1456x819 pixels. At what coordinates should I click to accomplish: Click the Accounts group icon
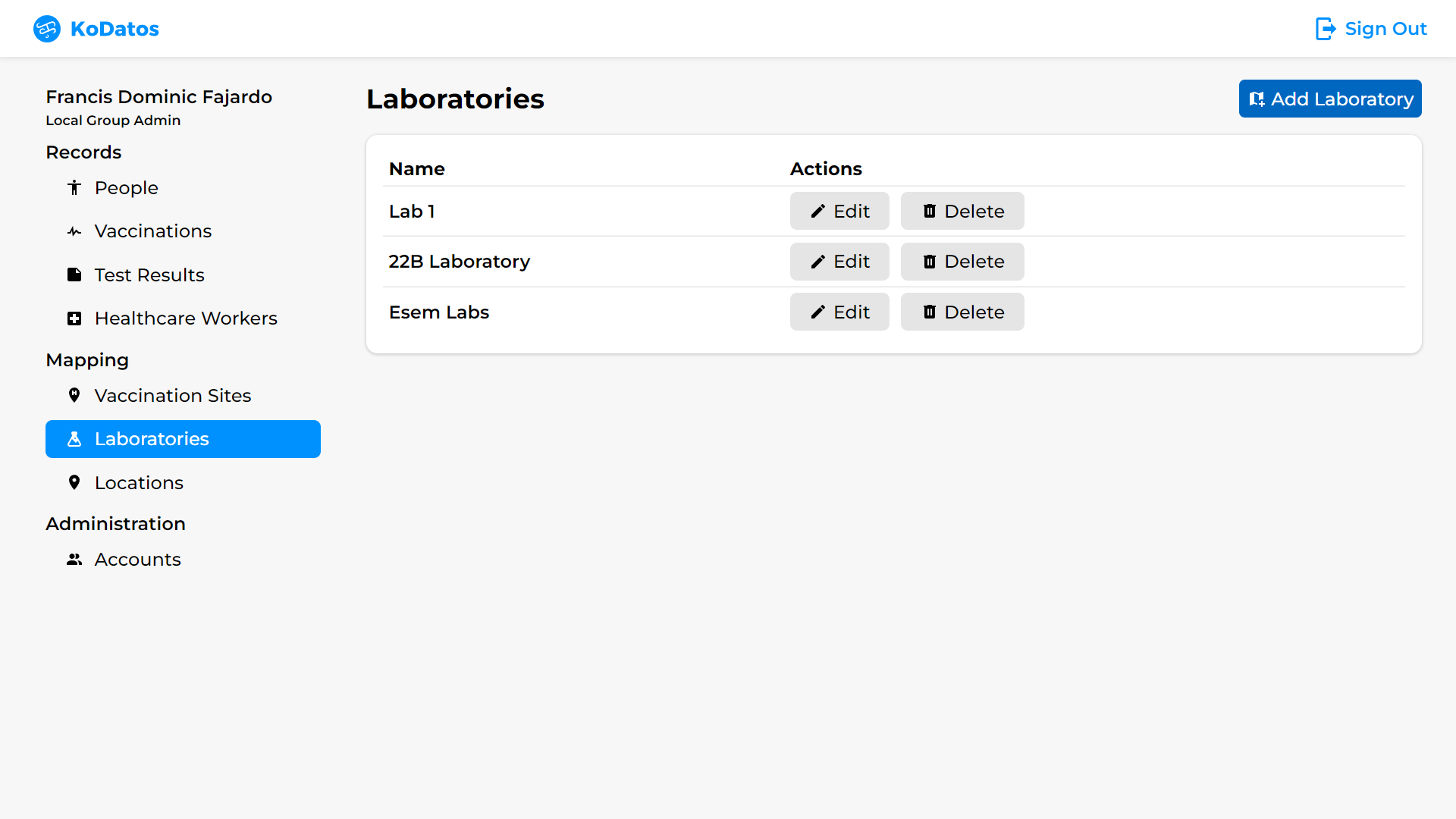[x=74, y=560]
